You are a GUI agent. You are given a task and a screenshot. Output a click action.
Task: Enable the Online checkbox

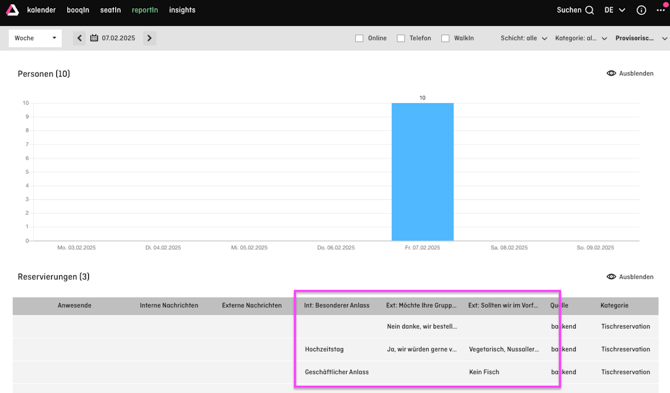359,38
